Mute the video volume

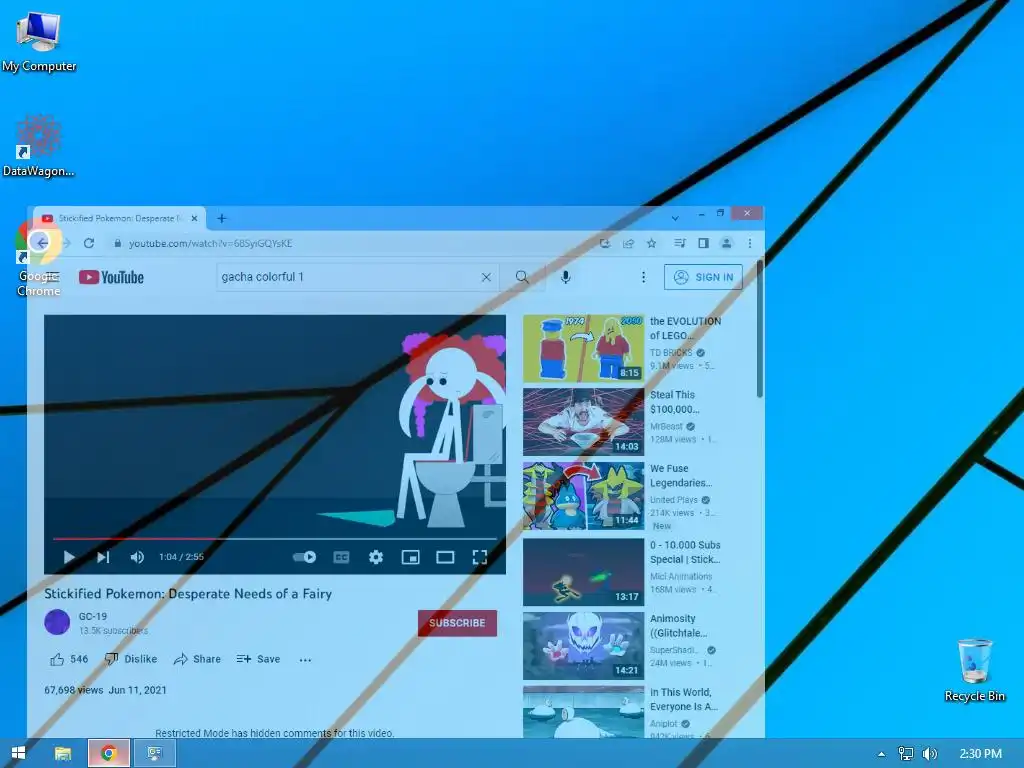(x=136, y=557)
